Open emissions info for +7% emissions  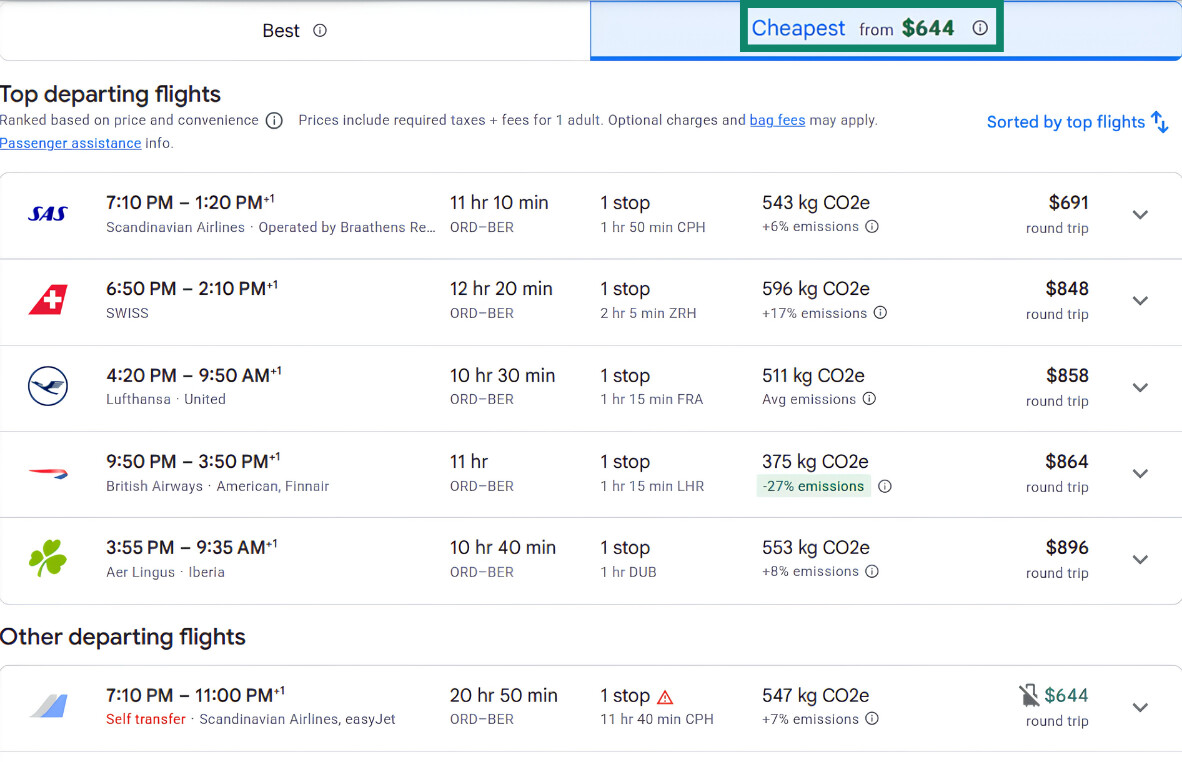(x=872, y=719)
